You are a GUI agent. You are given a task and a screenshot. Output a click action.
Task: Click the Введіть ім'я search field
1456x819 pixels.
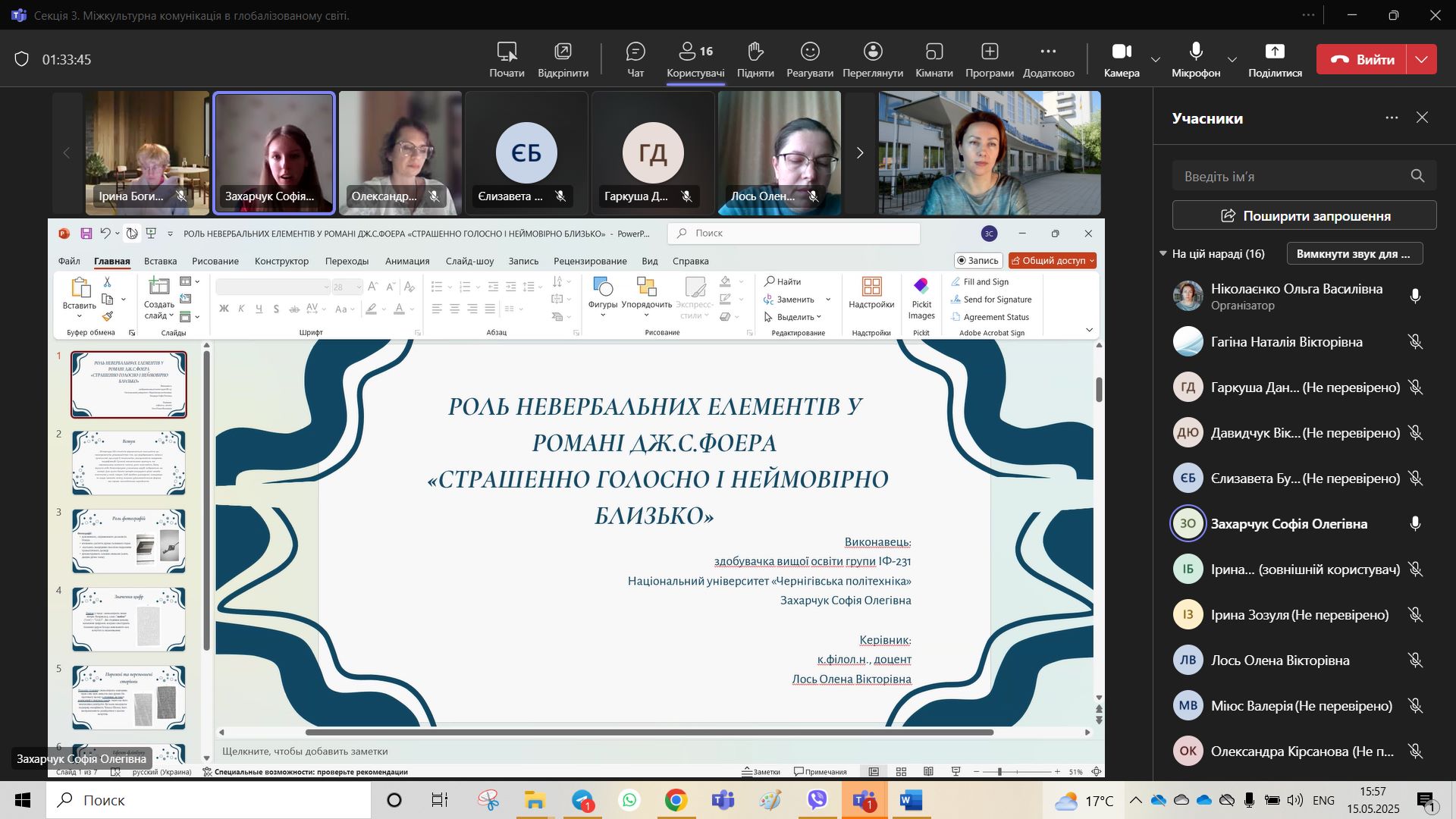point(1289,176)
